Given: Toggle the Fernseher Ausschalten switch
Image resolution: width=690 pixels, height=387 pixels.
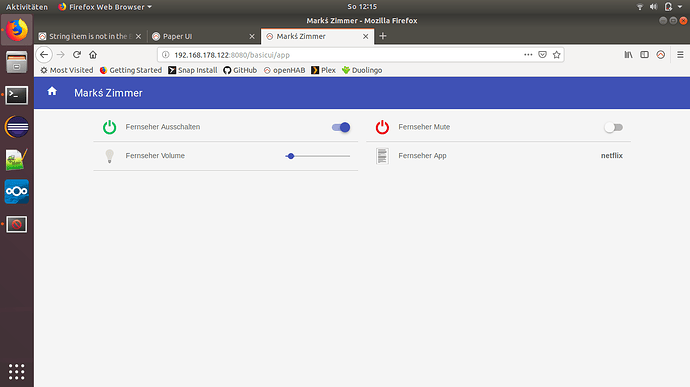Looking at the screenshot, I should pyautogui.click(x=341, y=127).
